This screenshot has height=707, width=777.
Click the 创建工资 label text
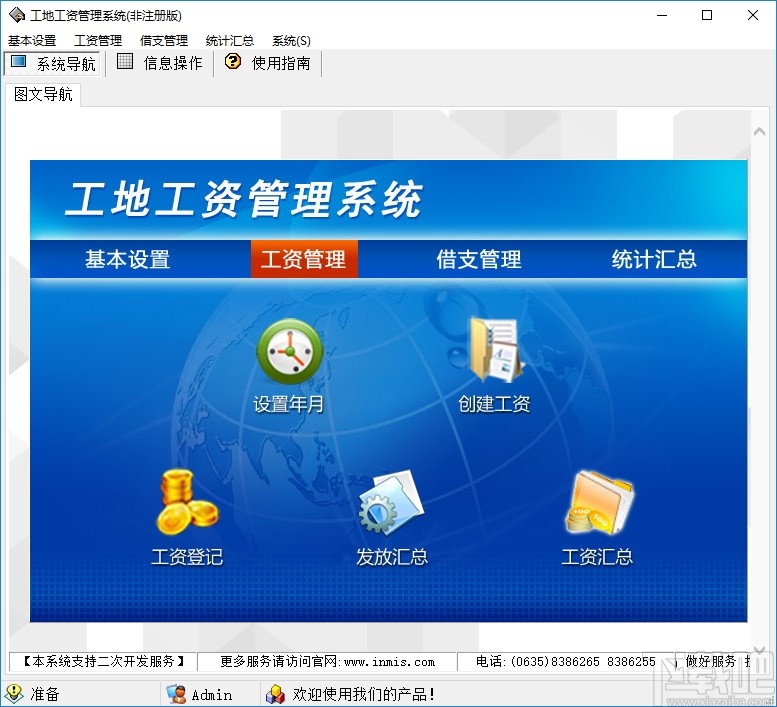click(494, 404)
